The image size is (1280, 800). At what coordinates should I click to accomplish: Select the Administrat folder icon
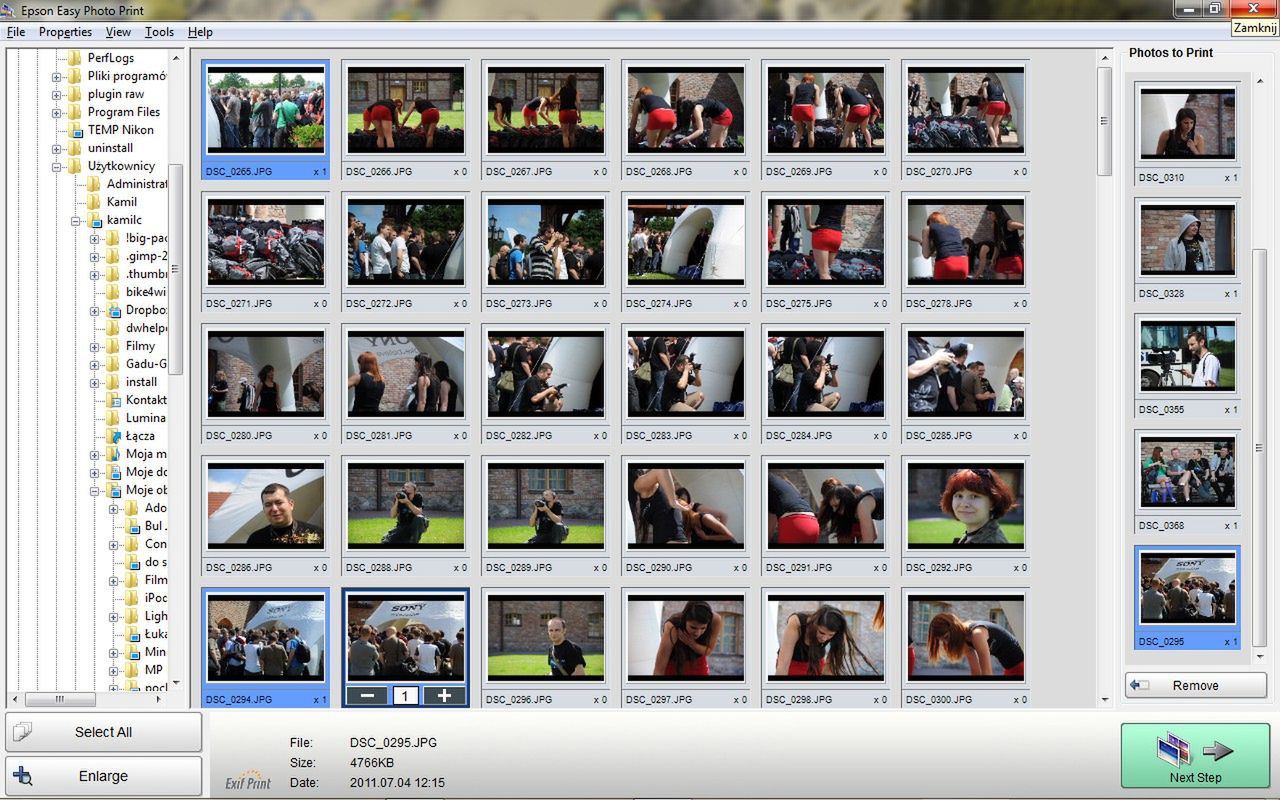click(x=94, y=184)
